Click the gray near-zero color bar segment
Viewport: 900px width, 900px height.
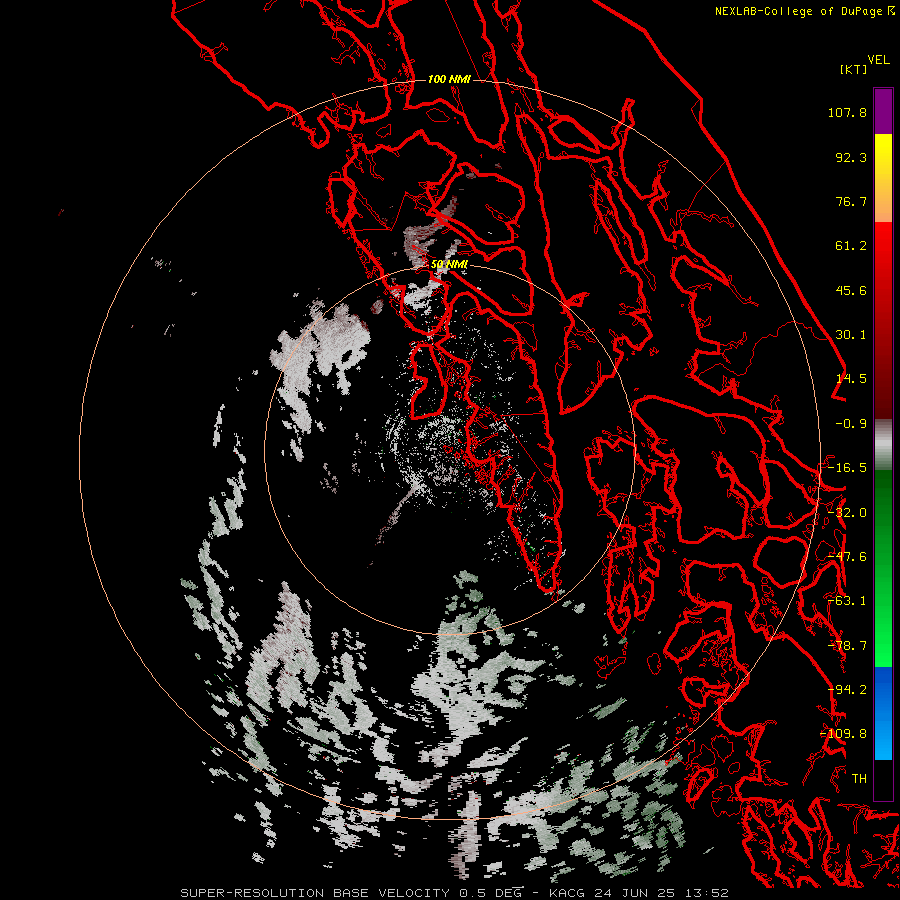[x=883, y=445]
